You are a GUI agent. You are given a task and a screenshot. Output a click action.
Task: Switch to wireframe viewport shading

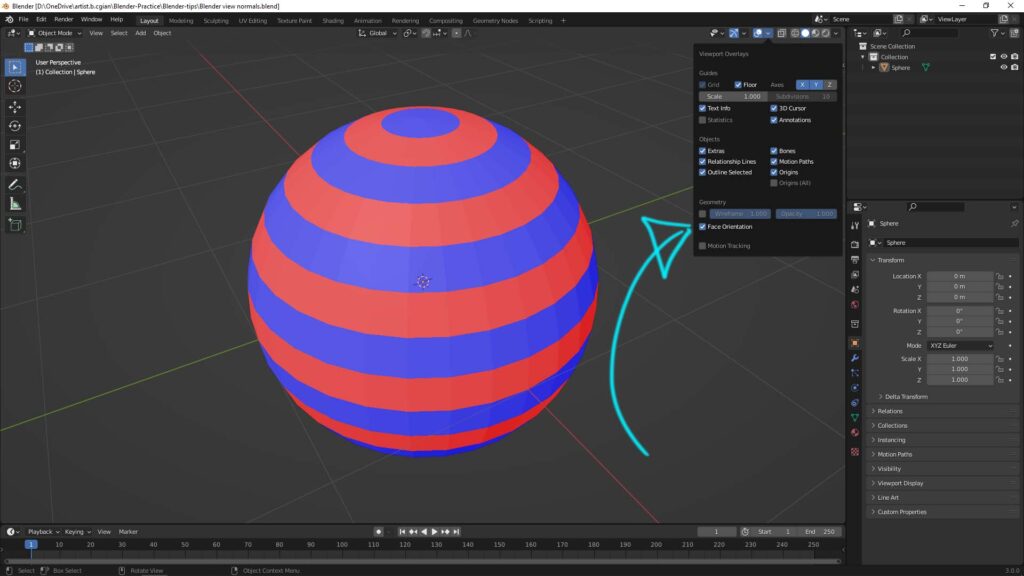pyautogui.click(x=795, y=33)
